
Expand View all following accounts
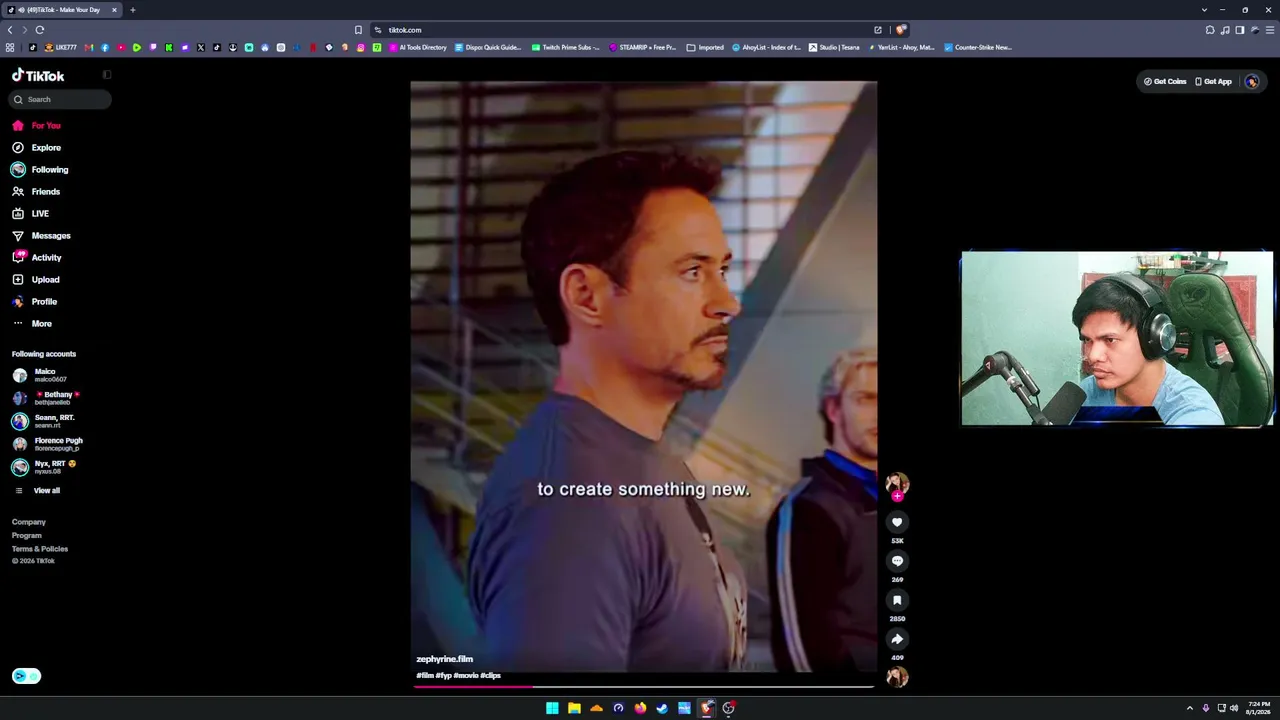37,491
